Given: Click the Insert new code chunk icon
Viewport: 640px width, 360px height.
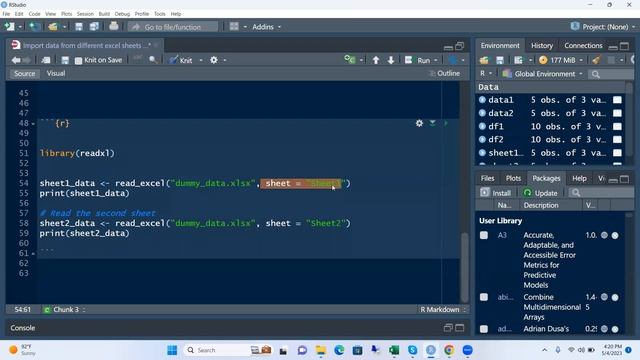Looking at the screenshot, I should coord(350,60).
